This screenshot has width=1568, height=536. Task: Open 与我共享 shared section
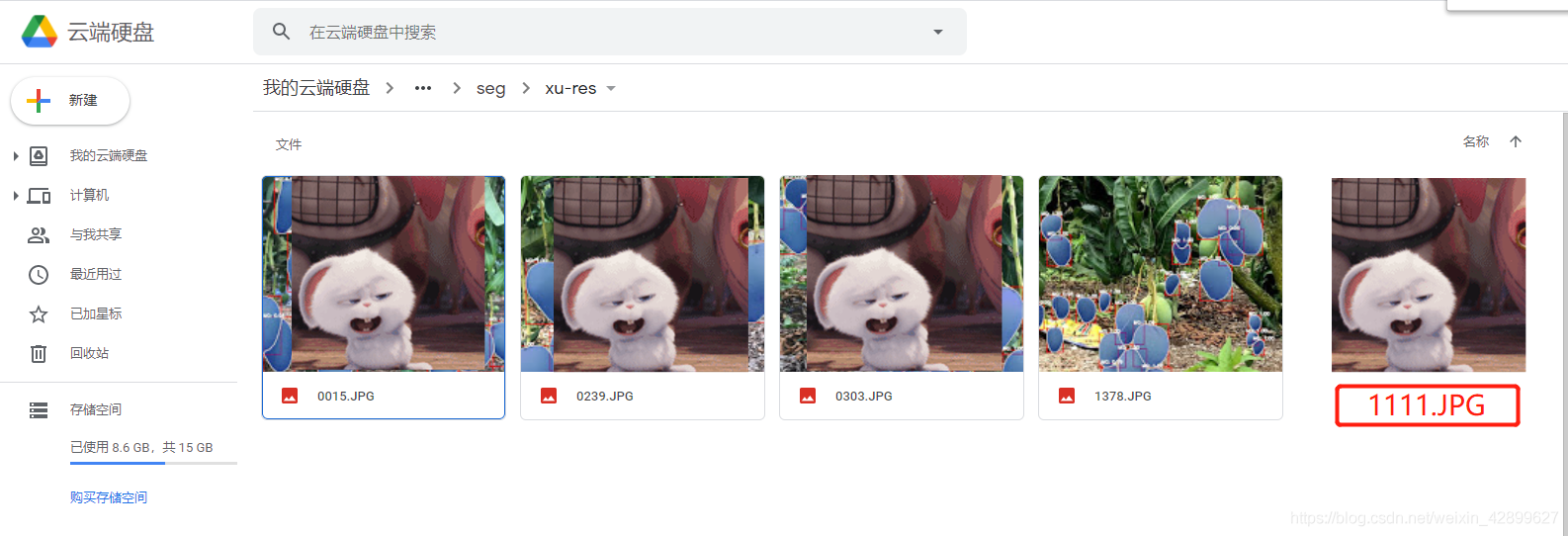(x=96, y=235)
